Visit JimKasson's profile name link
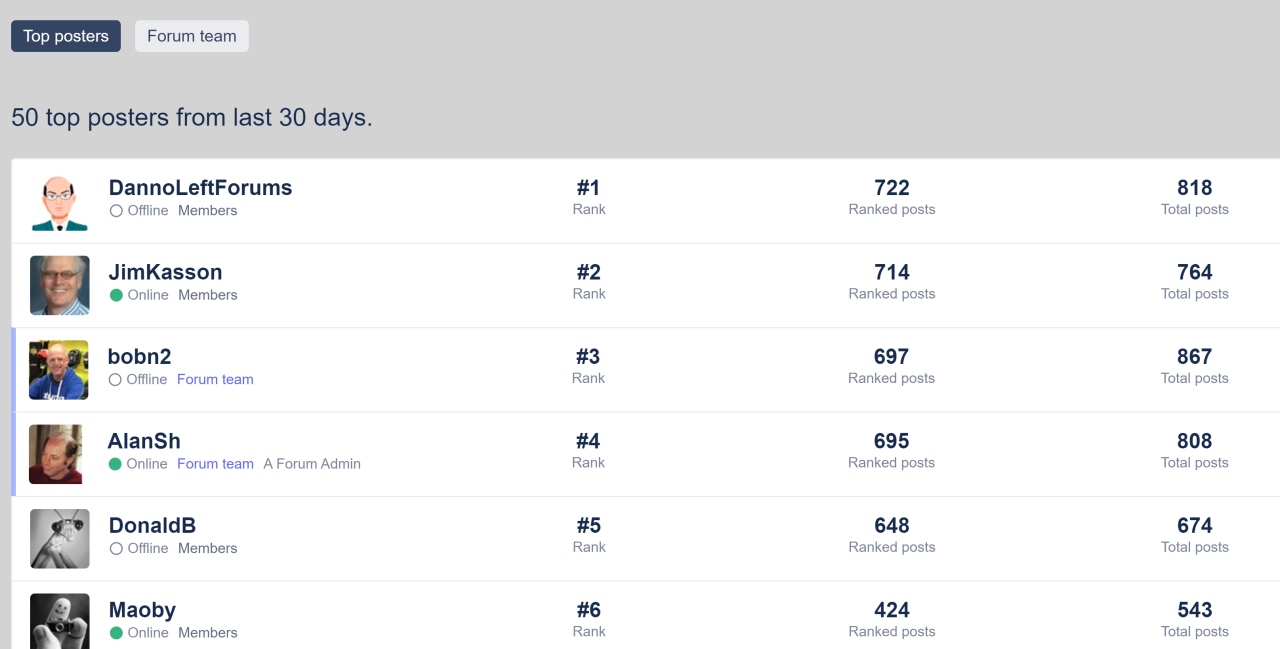Image resolution: width=1280 pixels, height=649 pixels. click(165, 272)
